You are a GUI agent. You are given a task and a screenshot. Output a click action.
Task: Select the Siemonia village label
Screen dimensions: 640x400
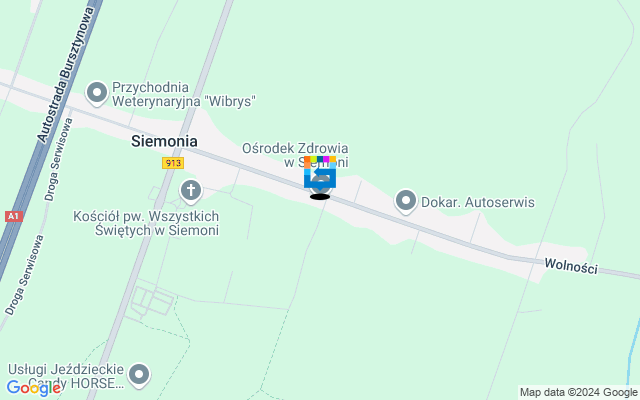[164, 141]
